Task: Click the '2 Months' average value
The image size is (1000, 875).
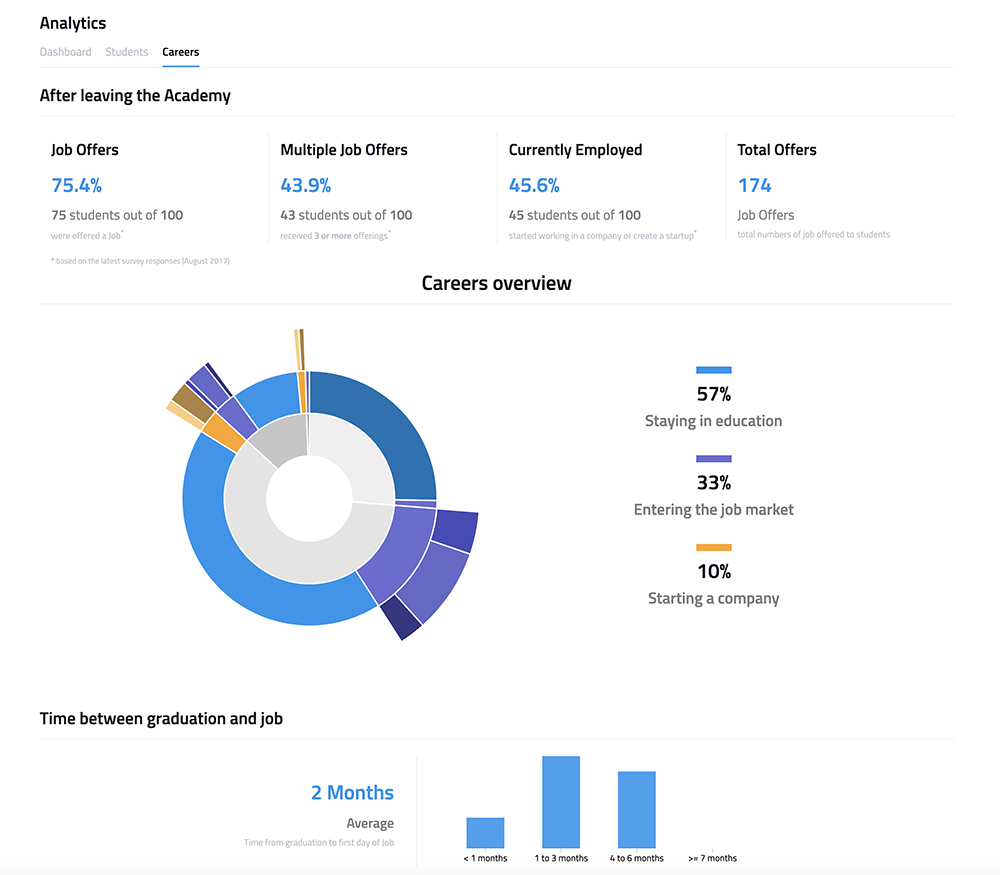Action: 352,793
